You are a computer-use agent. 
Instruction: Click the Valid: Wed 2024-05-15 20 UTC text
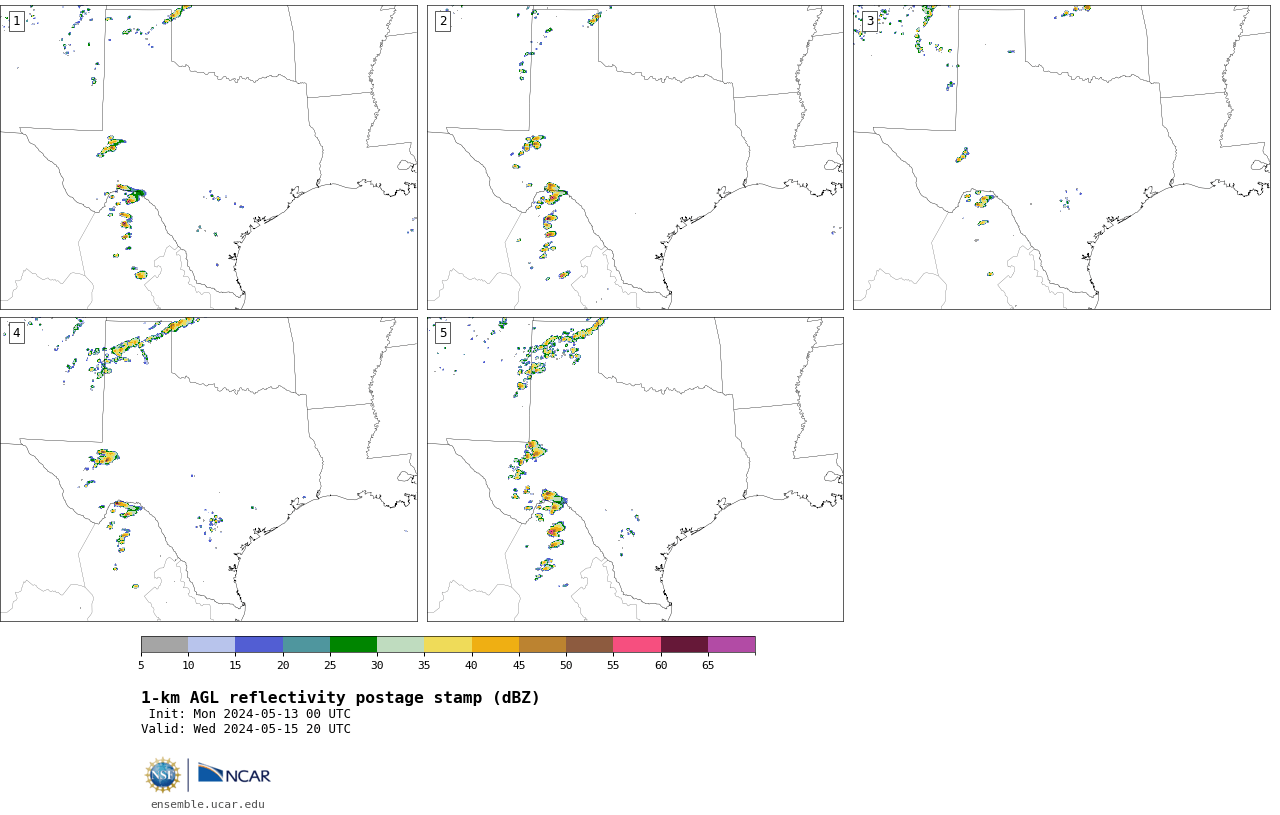246,729
